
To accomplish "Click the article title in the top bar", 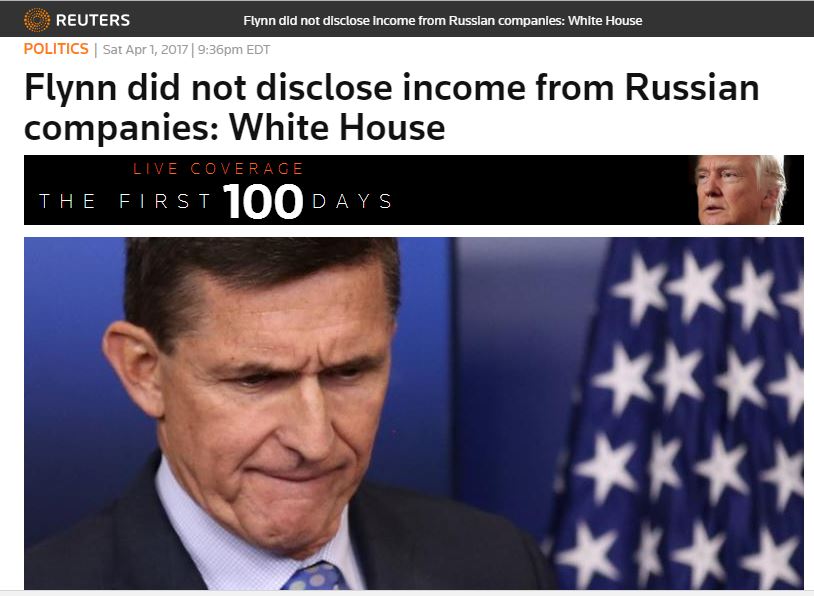I will click(x=443, y=21).
